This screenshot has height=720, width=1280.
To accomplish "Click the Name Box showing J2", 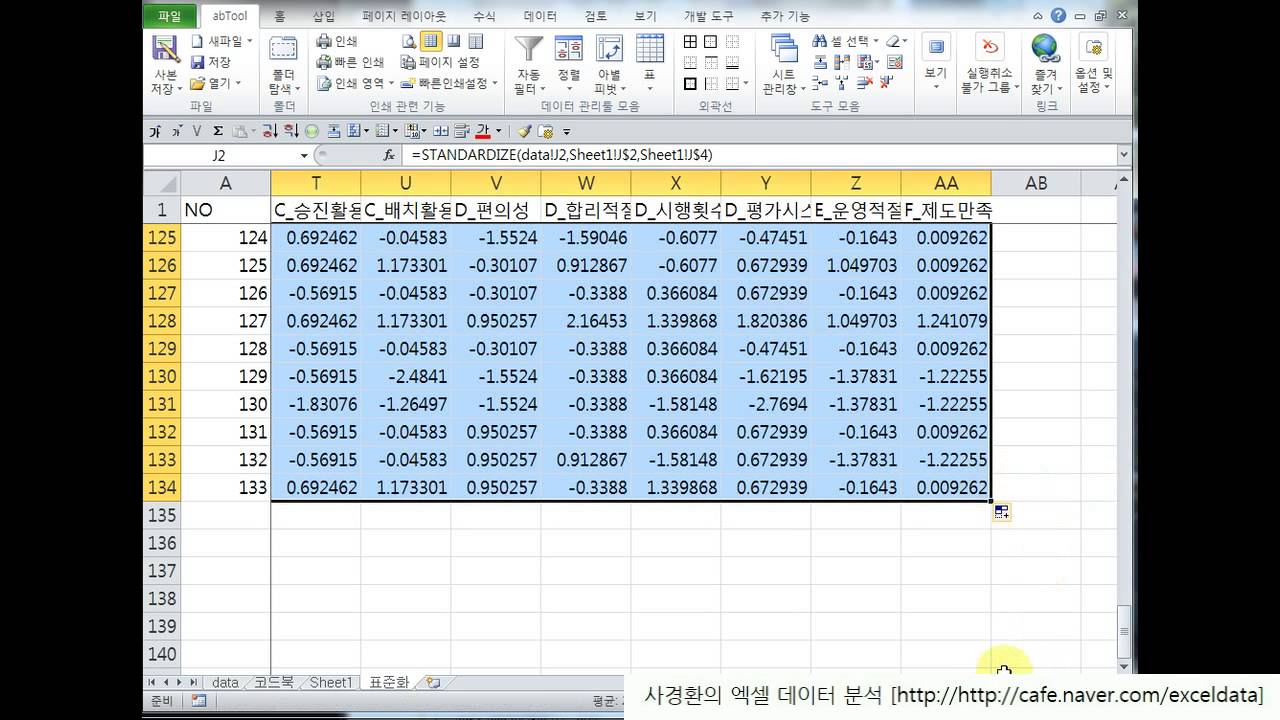I will 220,156.
